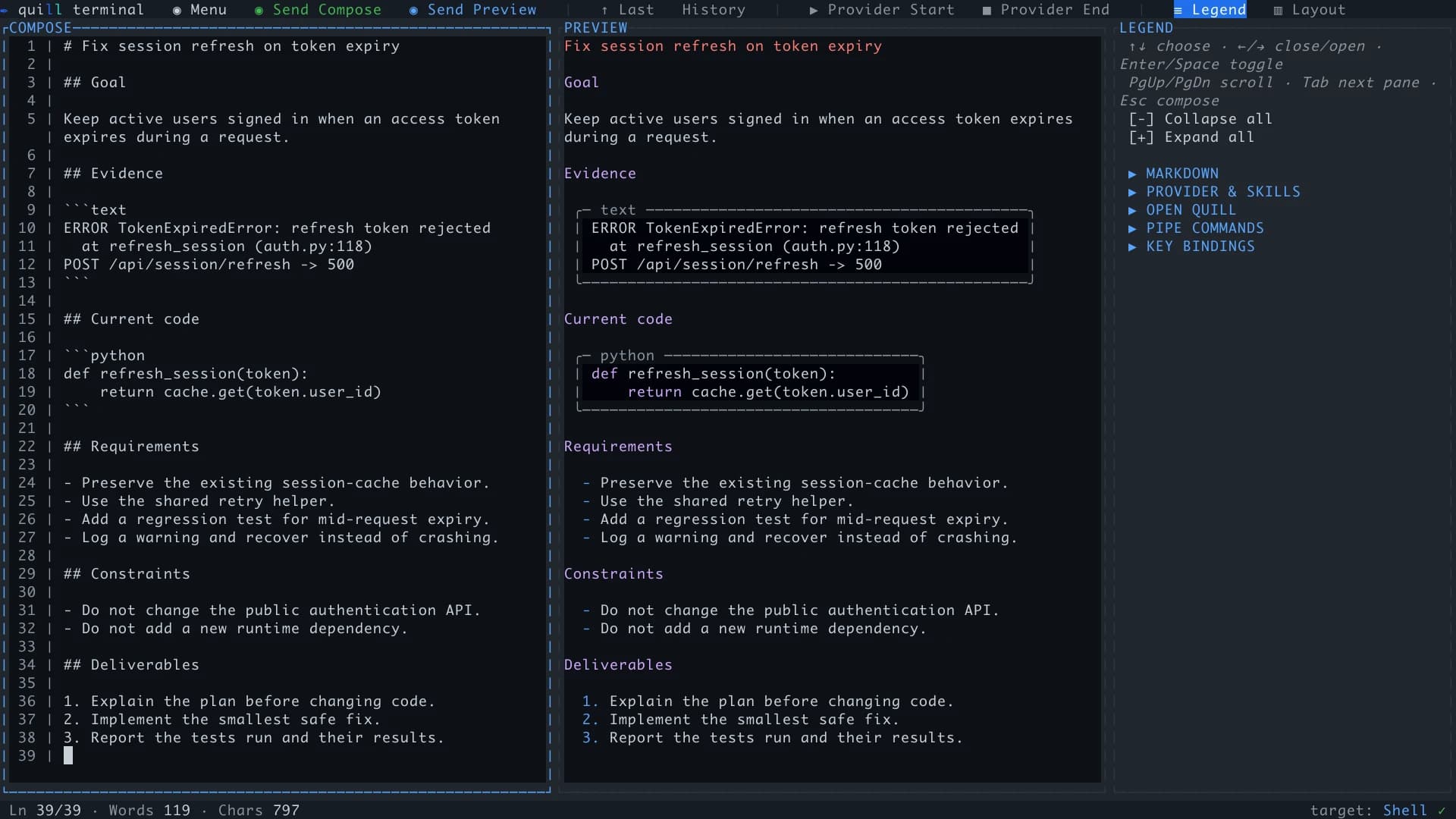Click the '## Evidence' line in compose

pyautogui.click(x=113, y=174)
